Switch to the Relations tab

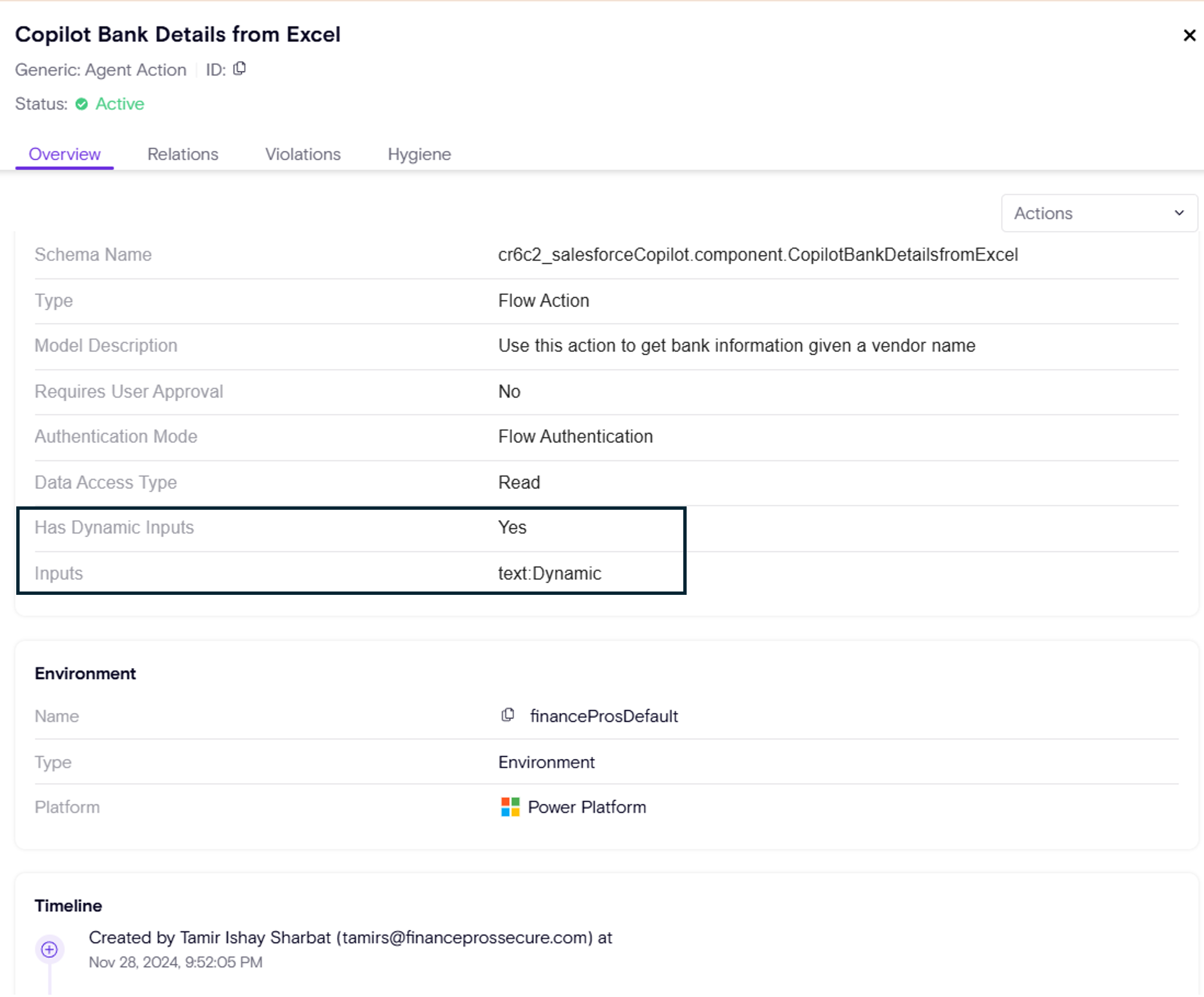[x=182, y=154]
